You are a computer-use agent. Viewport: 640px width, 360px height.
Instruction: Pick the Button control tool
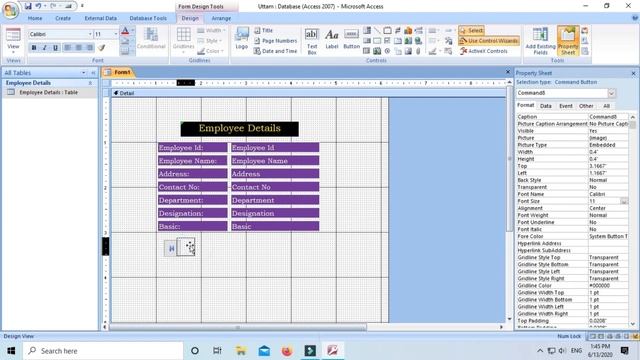[351, 39]
